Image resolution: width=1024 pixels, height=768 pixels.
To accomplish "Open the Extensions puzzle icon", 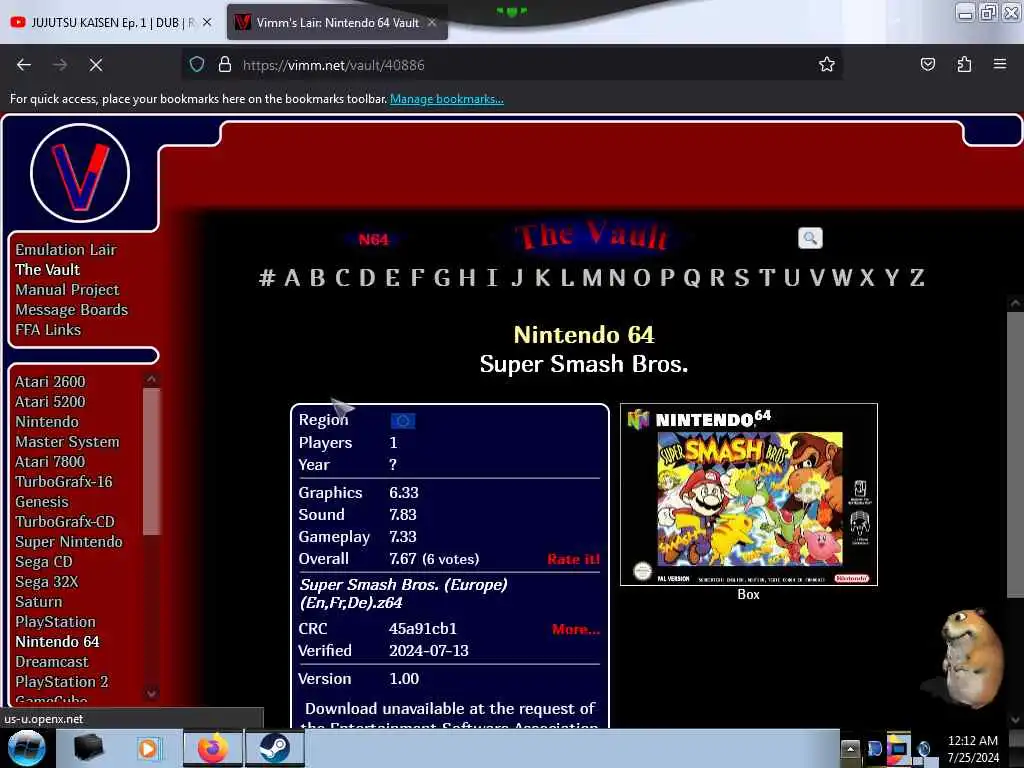I will (964, 64).
